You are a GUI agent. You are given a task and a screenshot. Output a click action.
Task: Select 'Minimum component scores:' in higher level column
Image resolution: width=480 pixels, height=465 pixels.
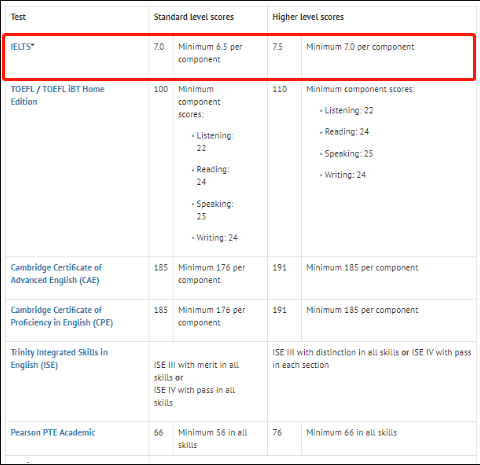click(360, 89)
